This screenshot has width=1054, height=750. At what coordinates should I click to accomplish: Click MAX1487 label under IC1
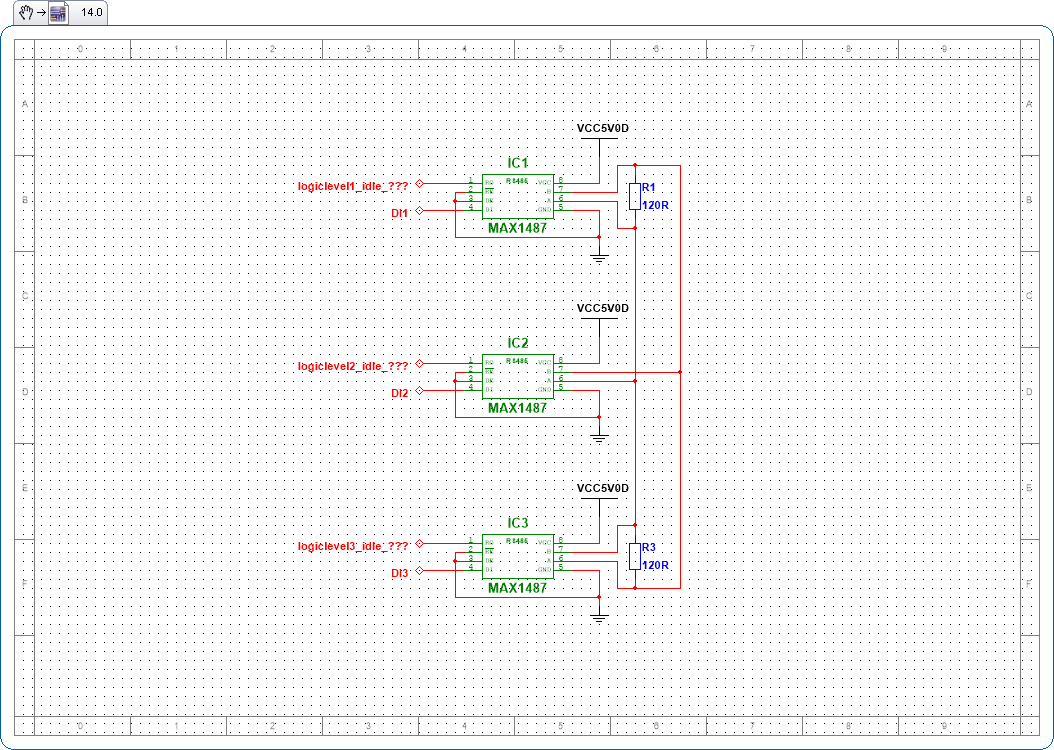[518, 228]
